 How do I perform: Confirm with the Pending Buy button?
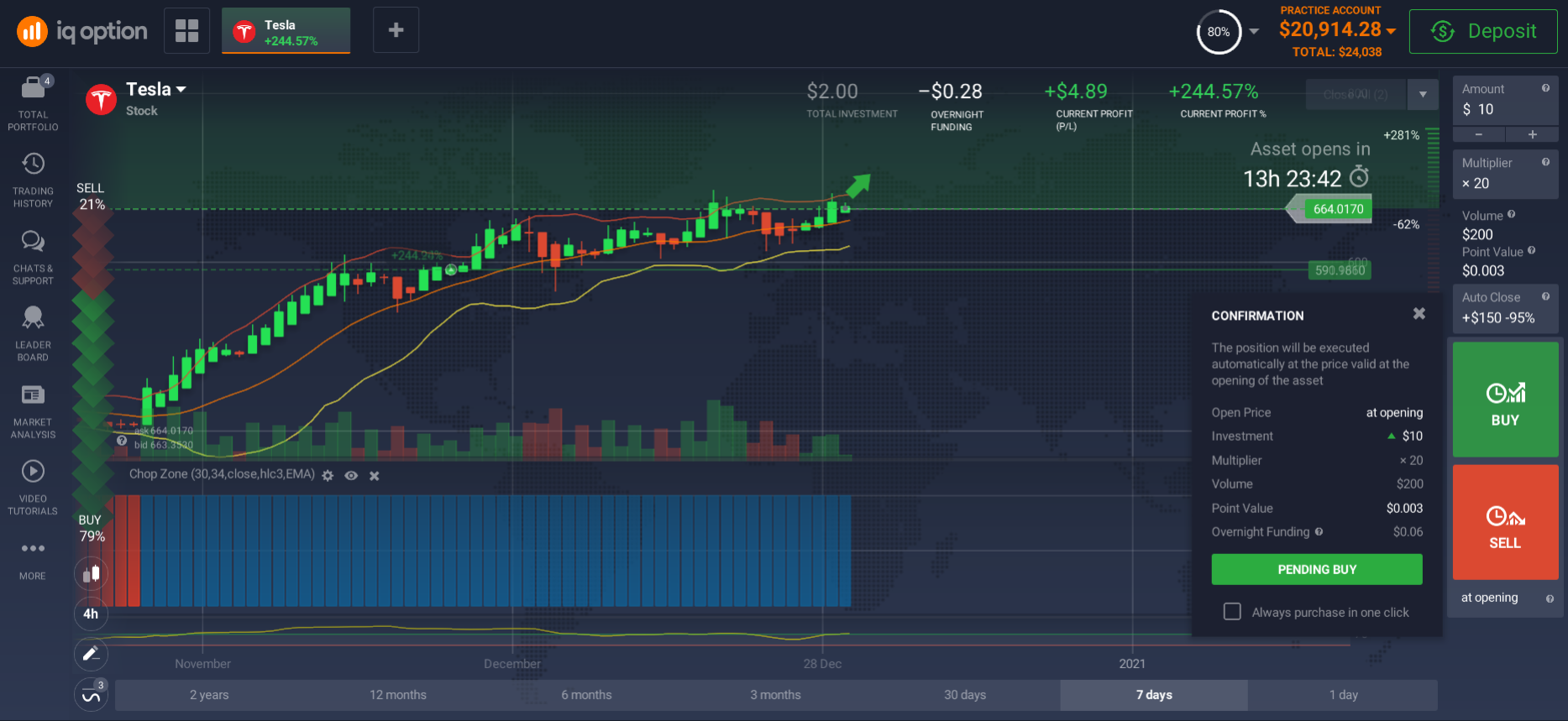pos(1317,569)
